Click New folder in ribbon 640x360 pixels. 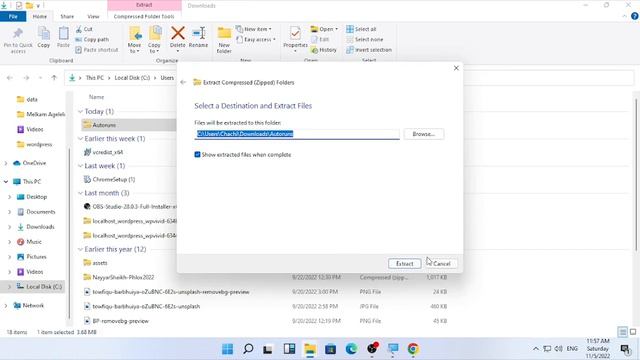224,40
